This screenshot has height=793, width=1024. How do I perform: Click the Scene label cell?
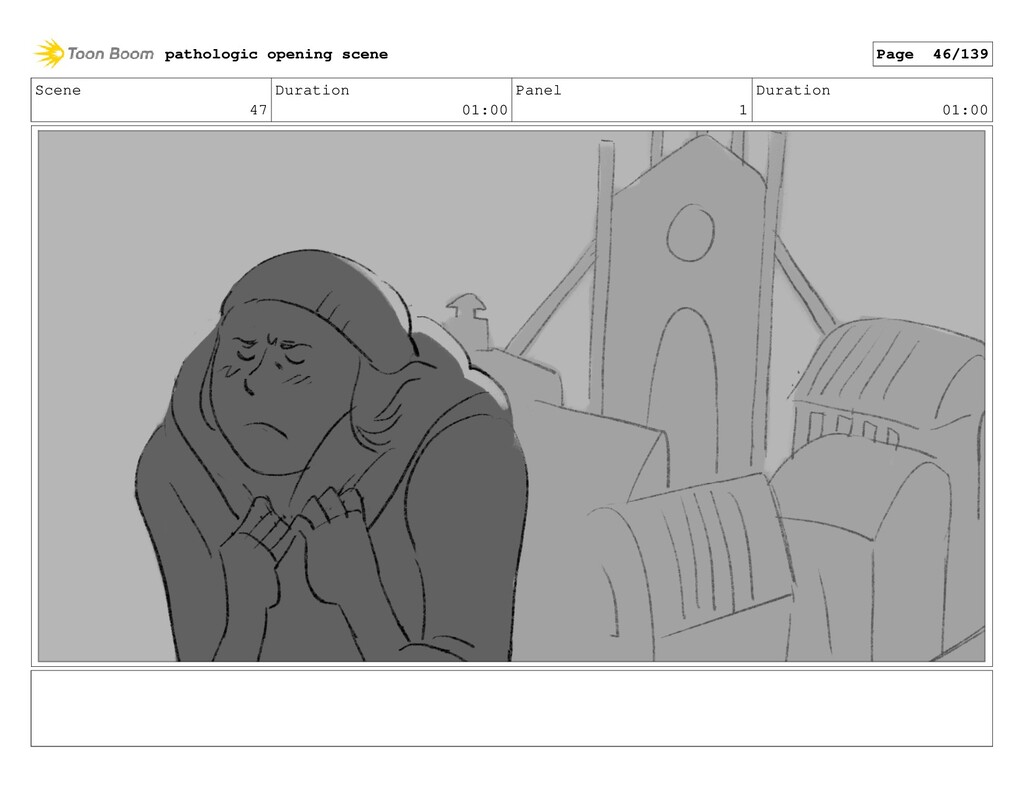click(151, 100)
